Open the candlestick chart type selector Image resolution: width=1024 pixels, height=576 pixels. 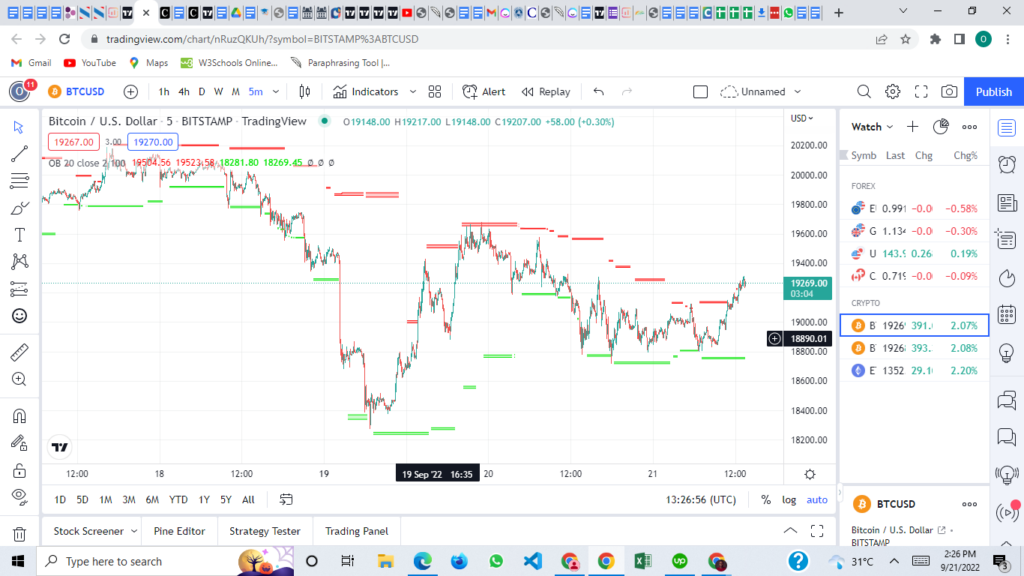pos(304,92)
